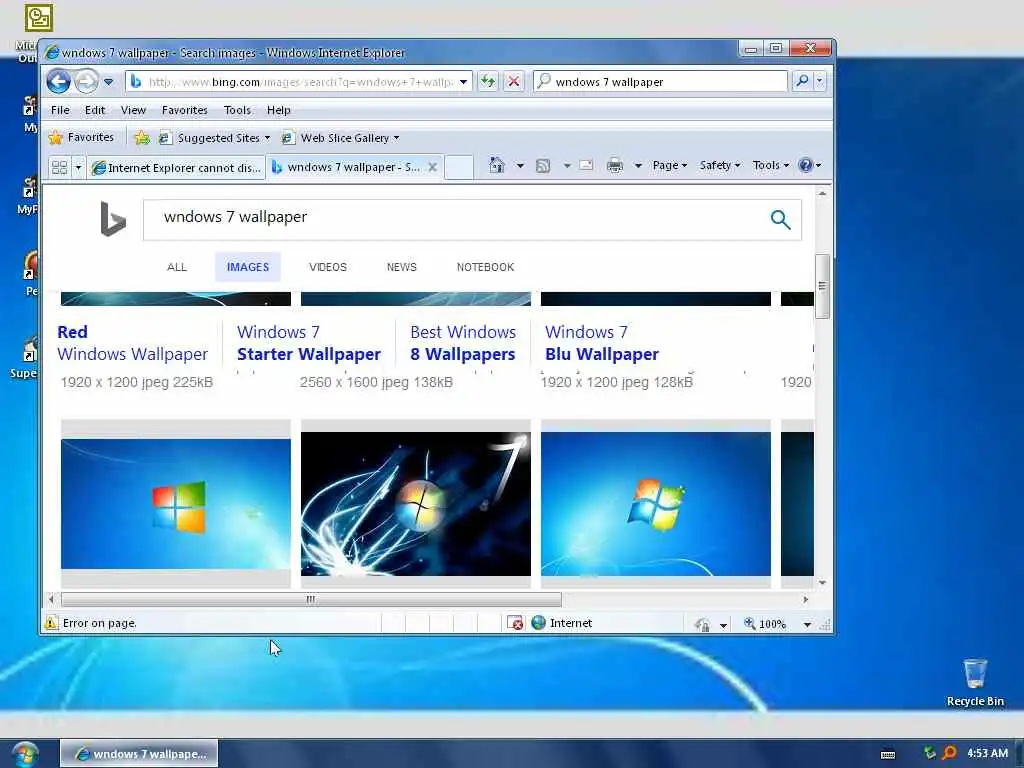Switch to Internet Explorer cannot display tab

pos(177,168)
